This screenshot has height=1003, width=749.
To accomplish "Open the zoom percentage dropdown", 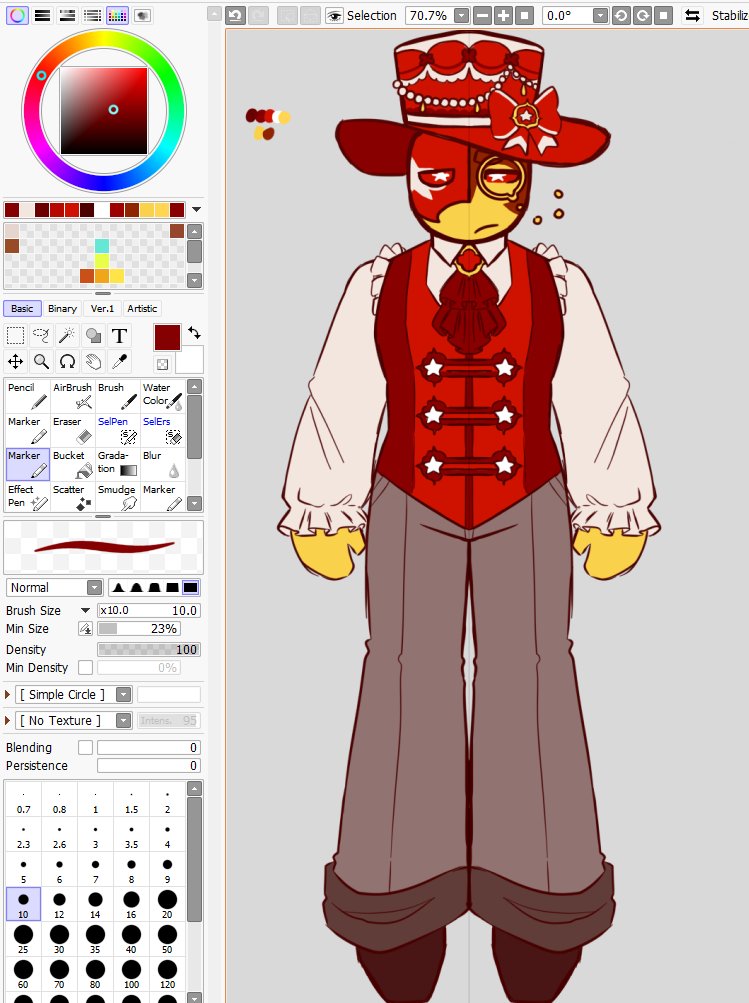I will click(461, 15).
